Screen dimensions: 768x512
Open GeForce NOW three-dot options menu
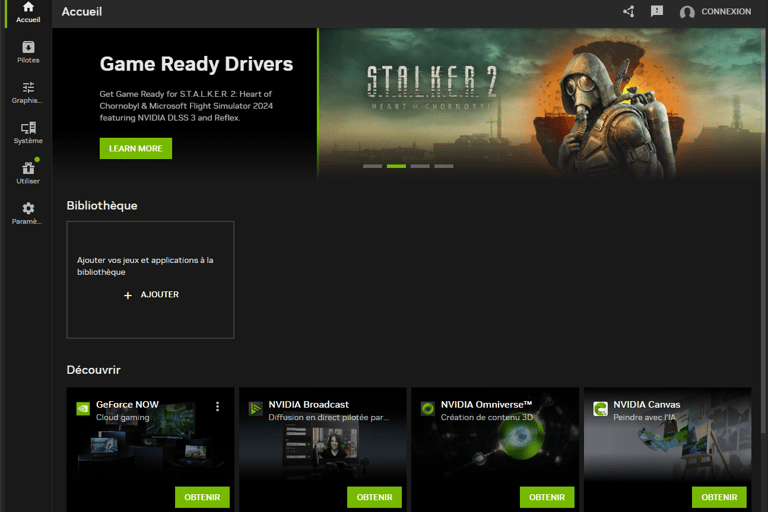(x=217, y=406)
